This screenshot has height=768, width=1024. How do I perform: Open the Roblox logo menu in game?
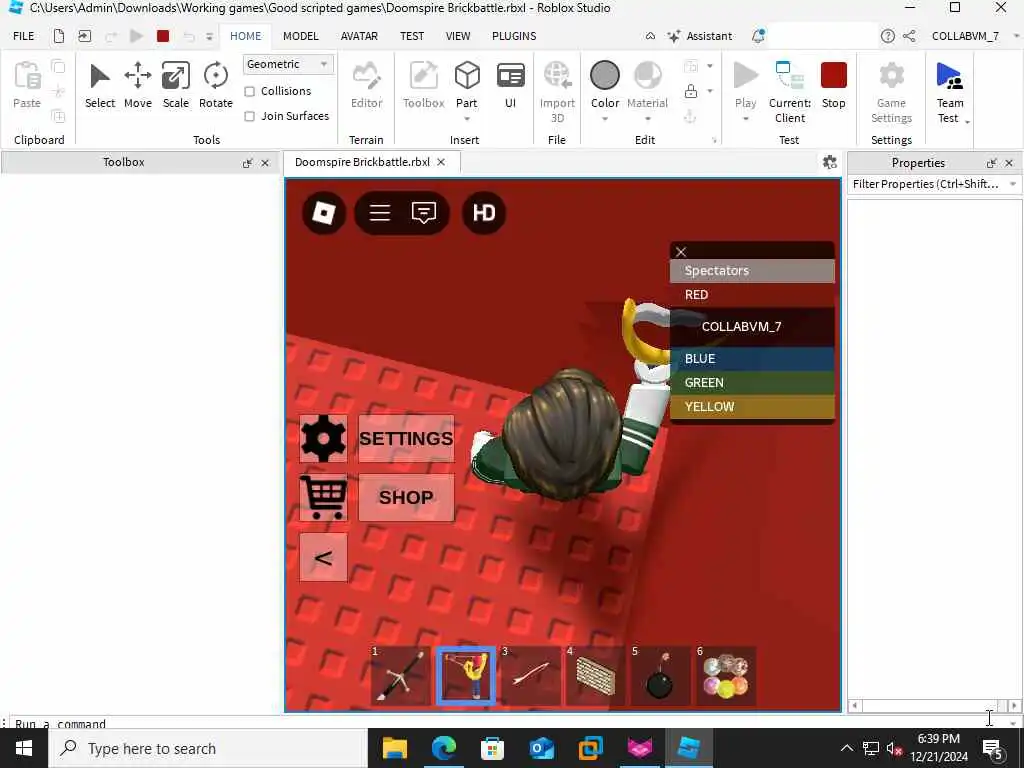324,213
